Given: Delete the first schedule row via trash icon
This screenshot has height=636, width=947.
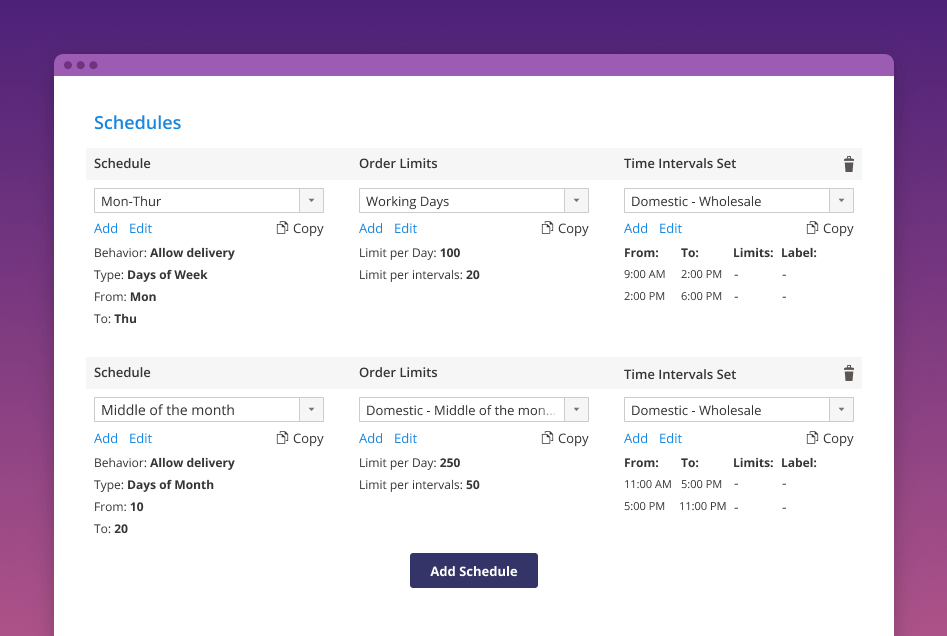Looking at the screenshot, I should click(x=849, y=164).
